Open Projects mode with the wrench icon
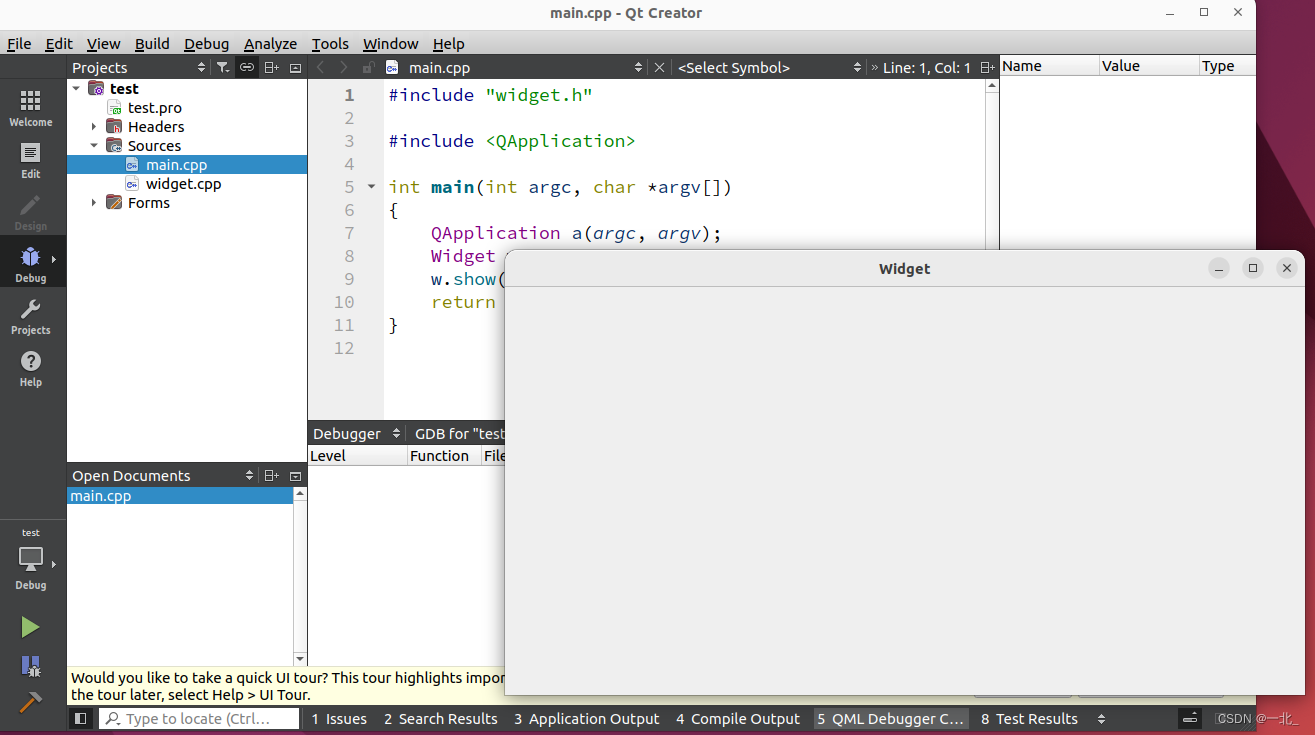This screenshot has height=735, width=1315. click(30, 316)
